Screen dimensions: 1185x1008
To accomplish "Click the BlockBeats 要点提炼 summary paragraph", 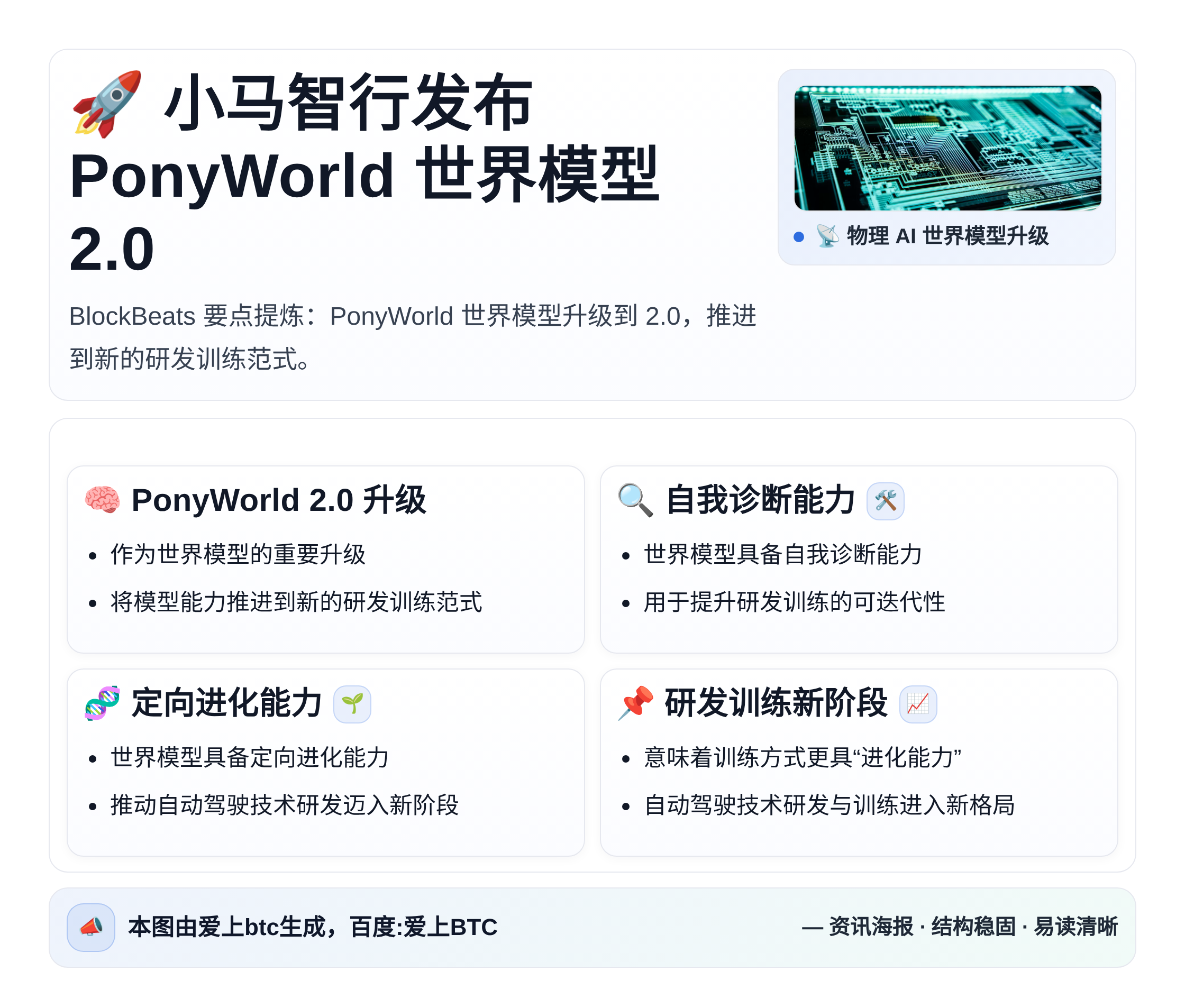I will point(413,337).
